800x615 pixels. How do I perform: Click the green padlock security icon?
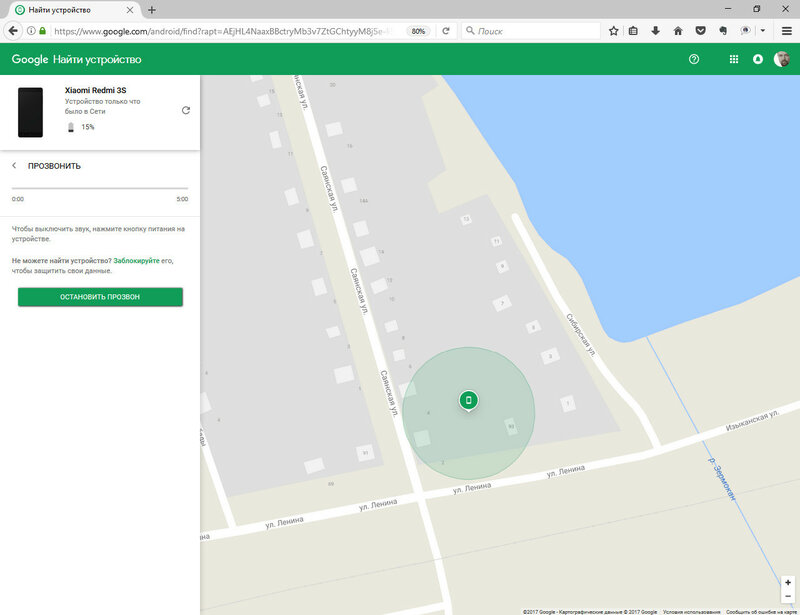click(x=43, y=31)
